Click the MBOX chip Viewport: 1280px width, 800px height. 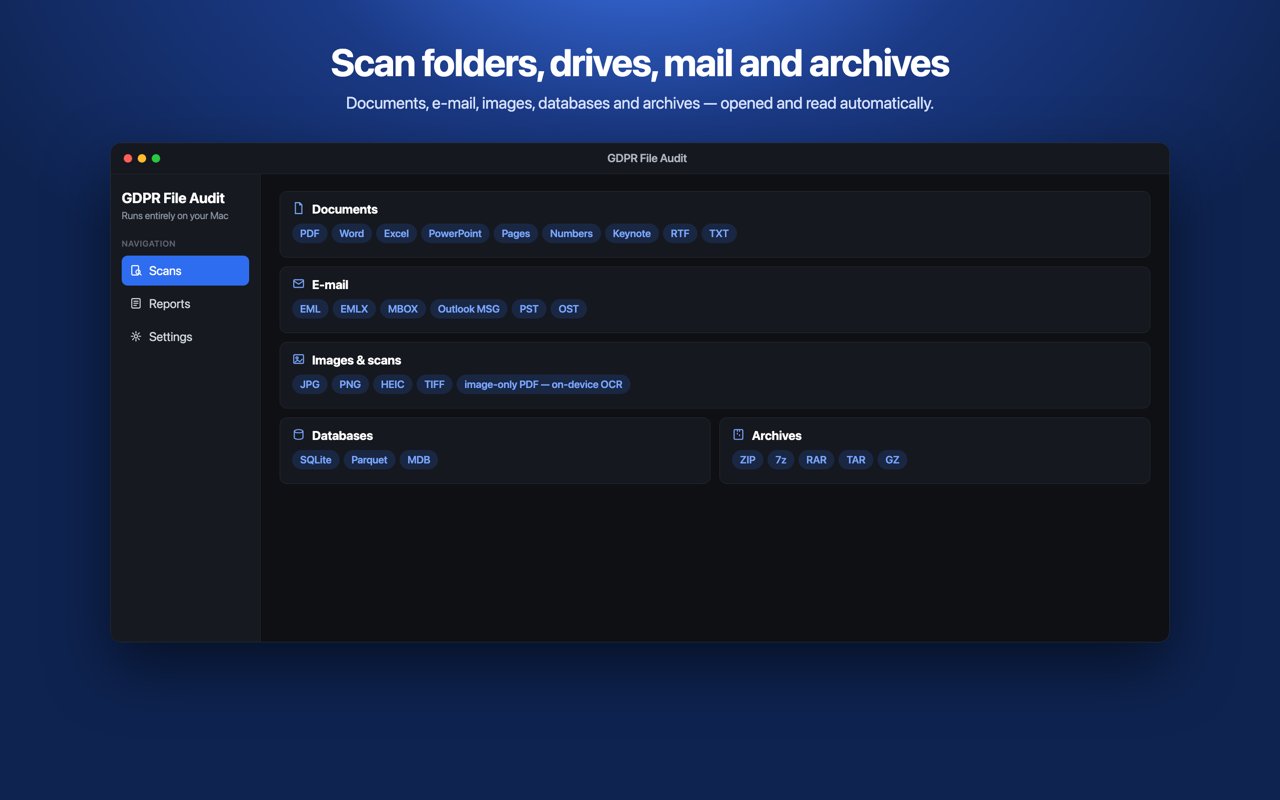pyautogui.click(x=403, y=309)
